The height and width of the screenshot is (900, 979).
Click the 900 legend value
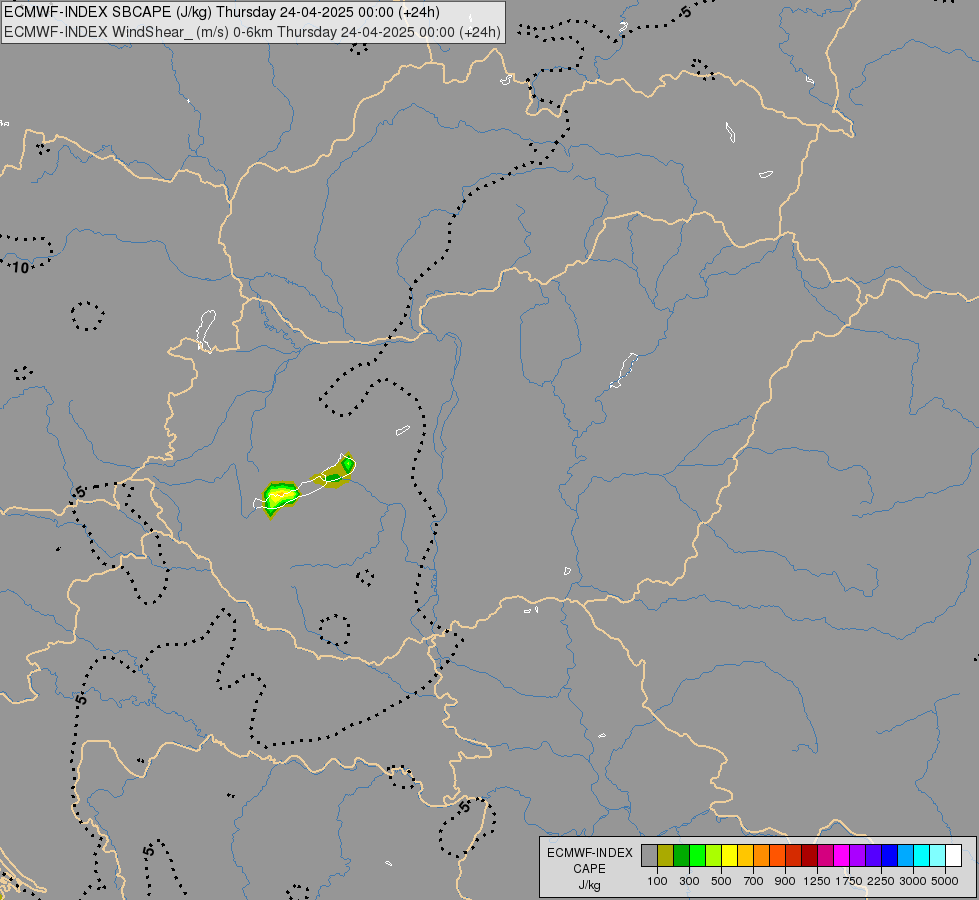pyautogui.click(x=785, y=881)
